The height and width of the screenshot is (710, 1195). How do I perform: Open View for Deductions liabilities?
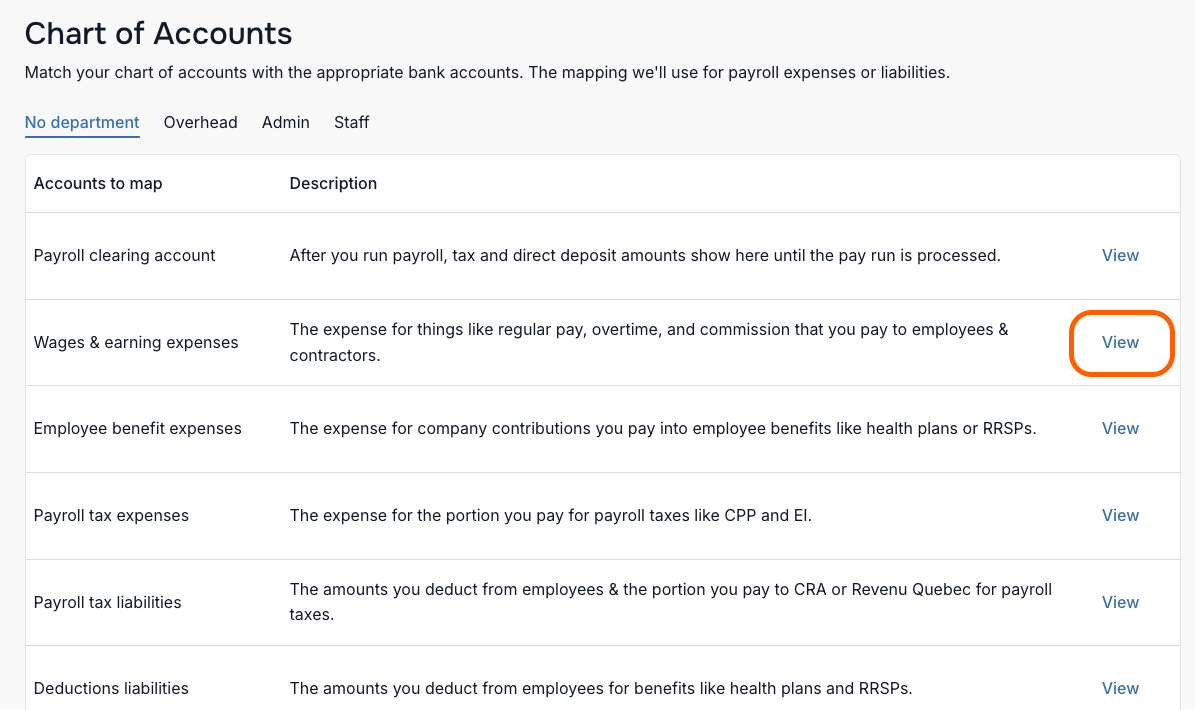point(1120,688)
